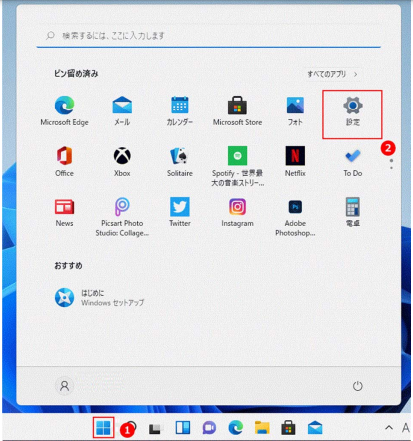Open the Windows setup recommended item
The image size is (413, 441).
click(99, 298)
